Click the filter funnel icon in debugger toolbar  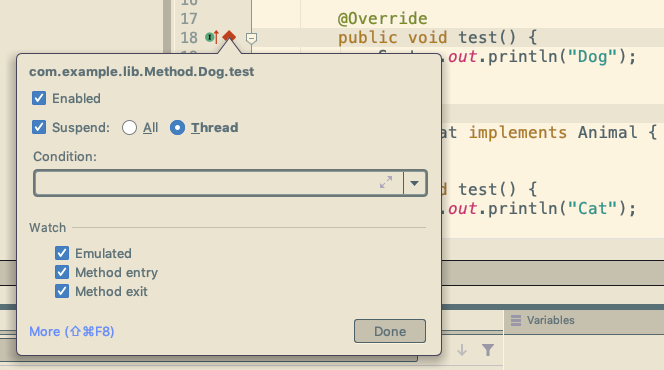[x=488, y=350]
